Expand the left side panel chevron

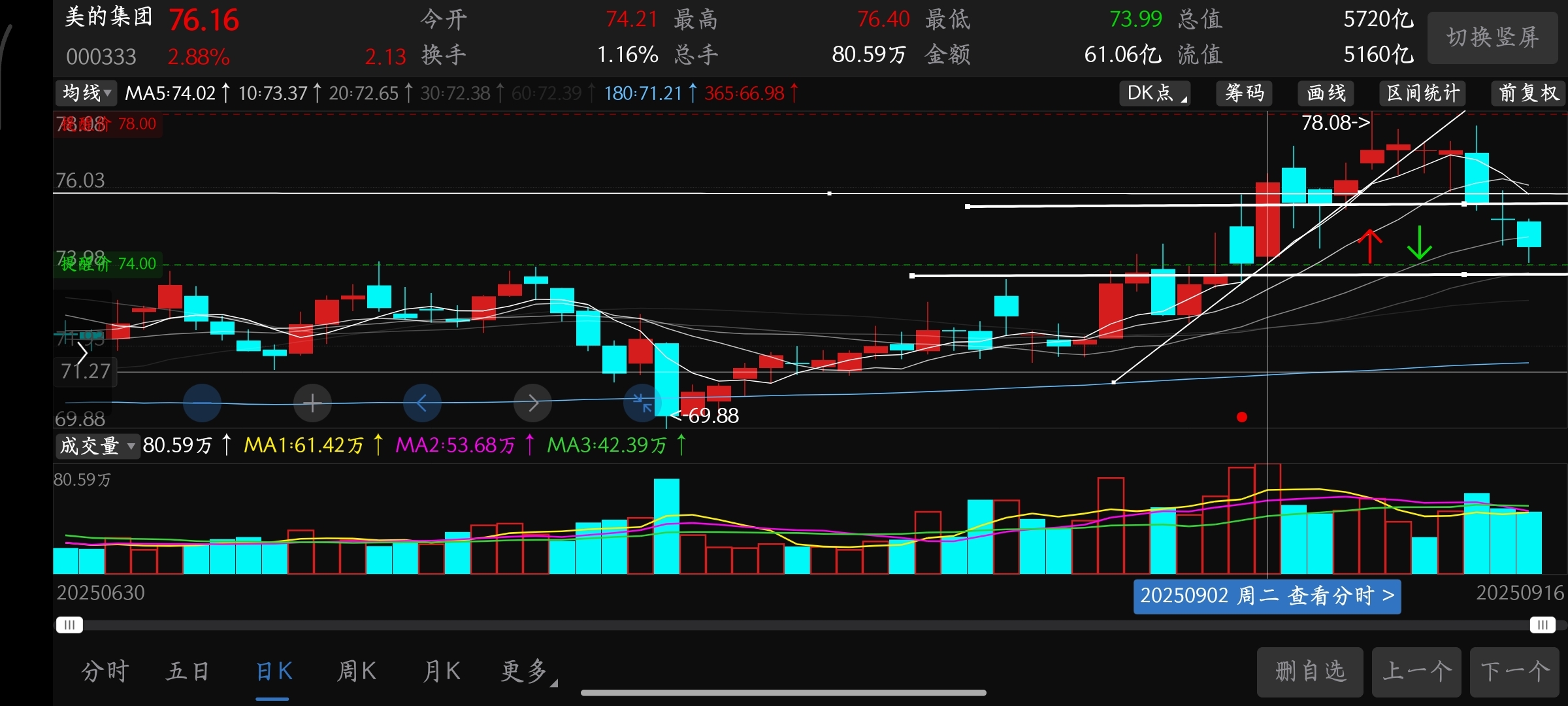tap(82, 354)
